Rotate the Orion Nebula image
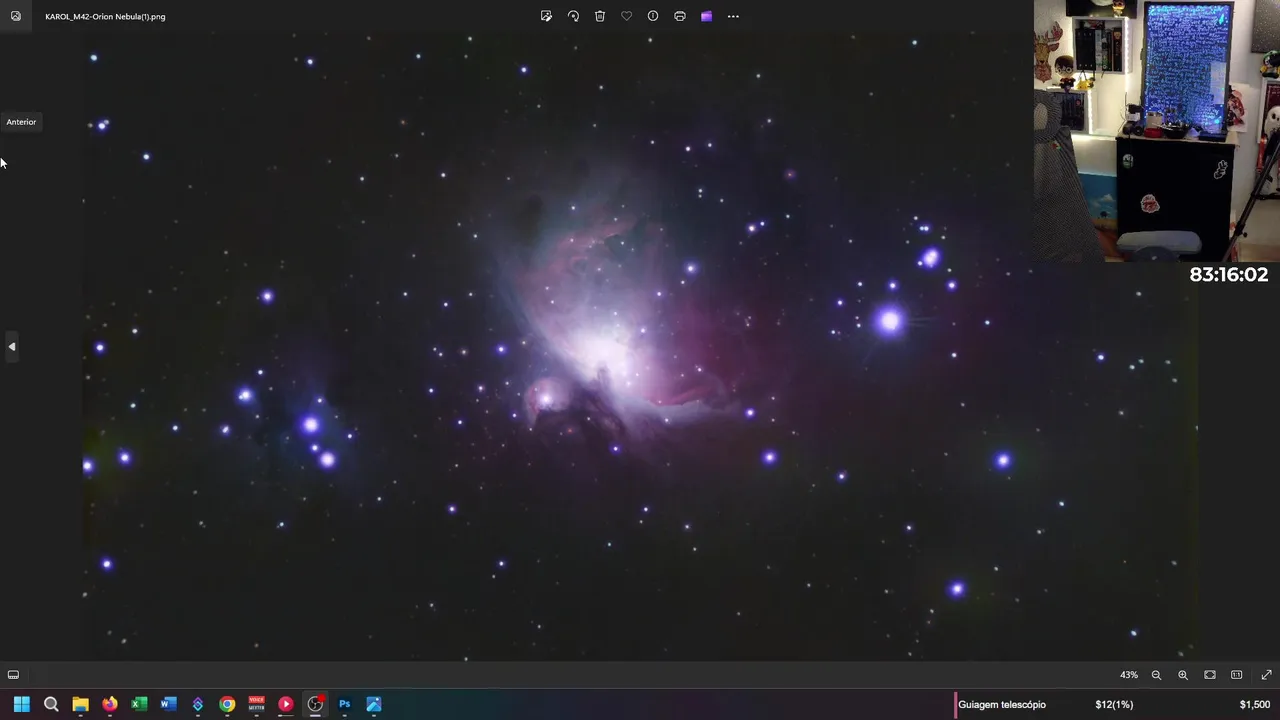Image resolution: width=1280 pixels, height=720 pixels. 573,16
